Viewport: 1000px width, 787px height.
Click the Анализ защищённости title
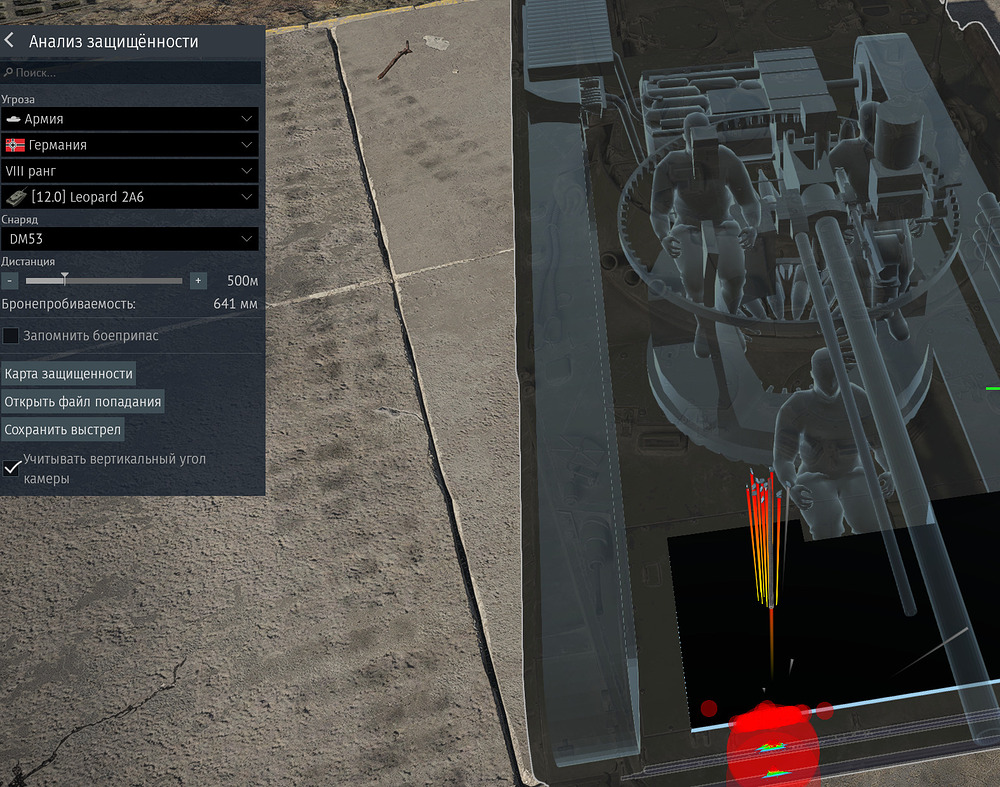pyautogui.click(x=114, y=41)
